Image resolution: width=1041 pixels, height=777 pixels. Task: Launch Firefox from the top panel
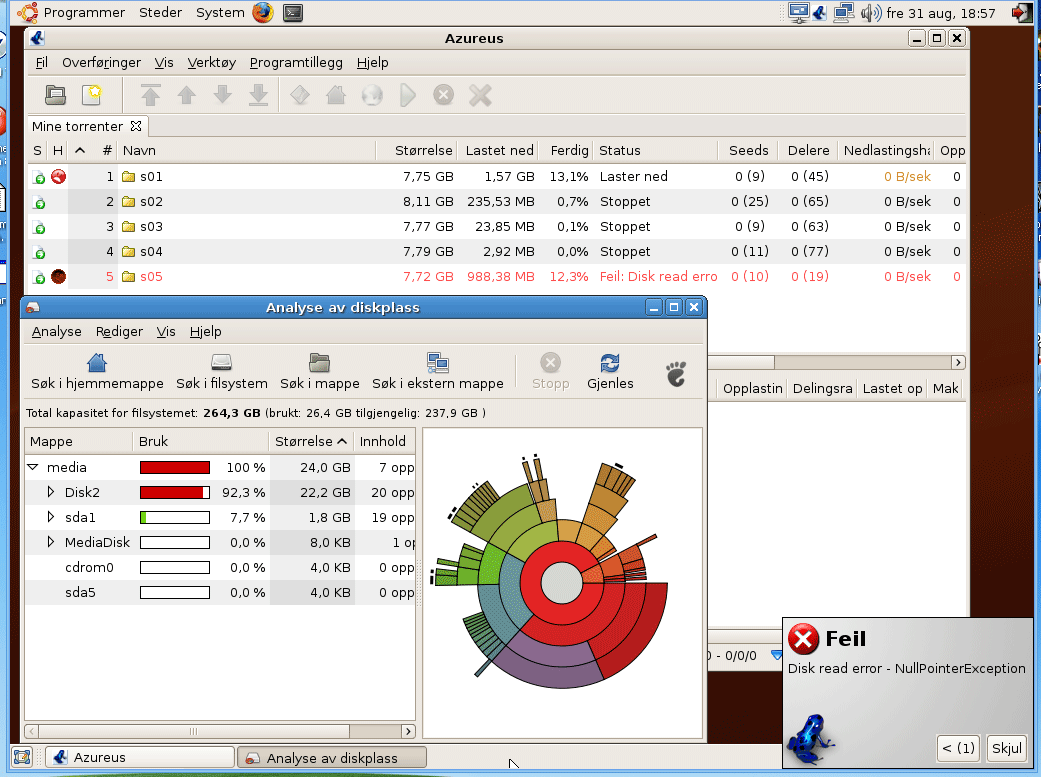263,13
